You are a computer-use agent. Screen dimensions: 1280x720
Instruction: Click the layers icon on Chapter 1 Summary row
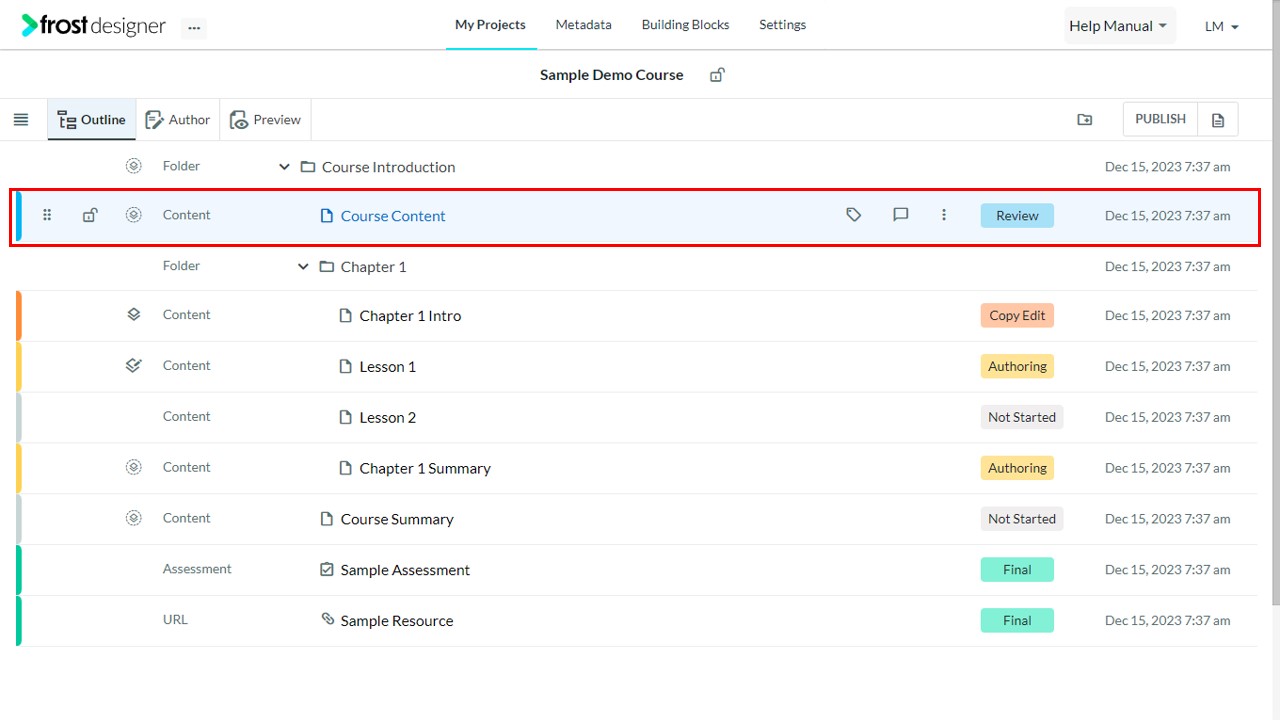134,467
